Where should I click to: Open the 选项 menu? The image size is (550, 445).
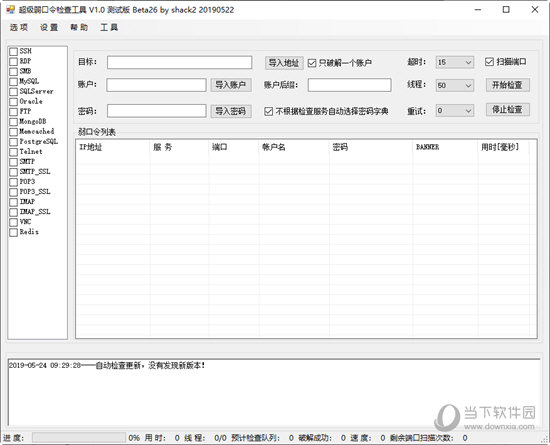tap(19, 27)
